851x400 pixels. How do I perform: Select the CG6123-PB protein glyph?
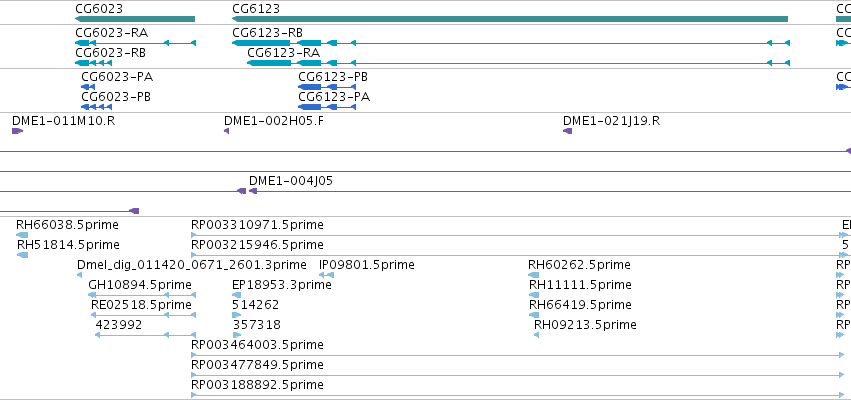pyautogui.click(x=327, y=87)
